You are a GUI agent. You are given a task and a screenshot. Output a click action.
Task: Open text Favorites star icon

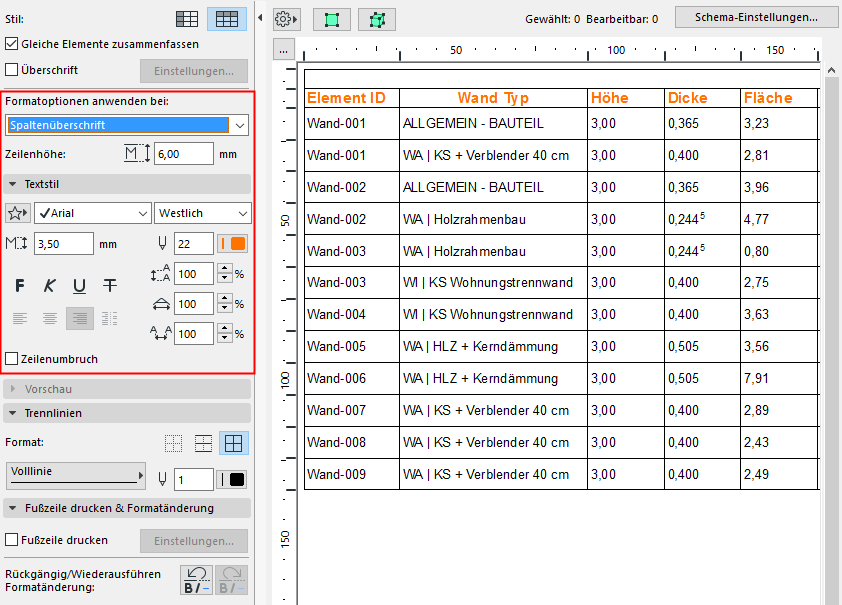17,213
